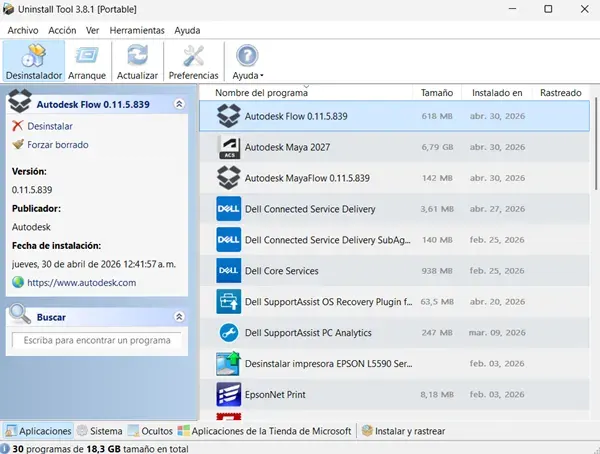
Task: Click the Autodesk Flow box icon in list
Action: click(x=228, y=116)
